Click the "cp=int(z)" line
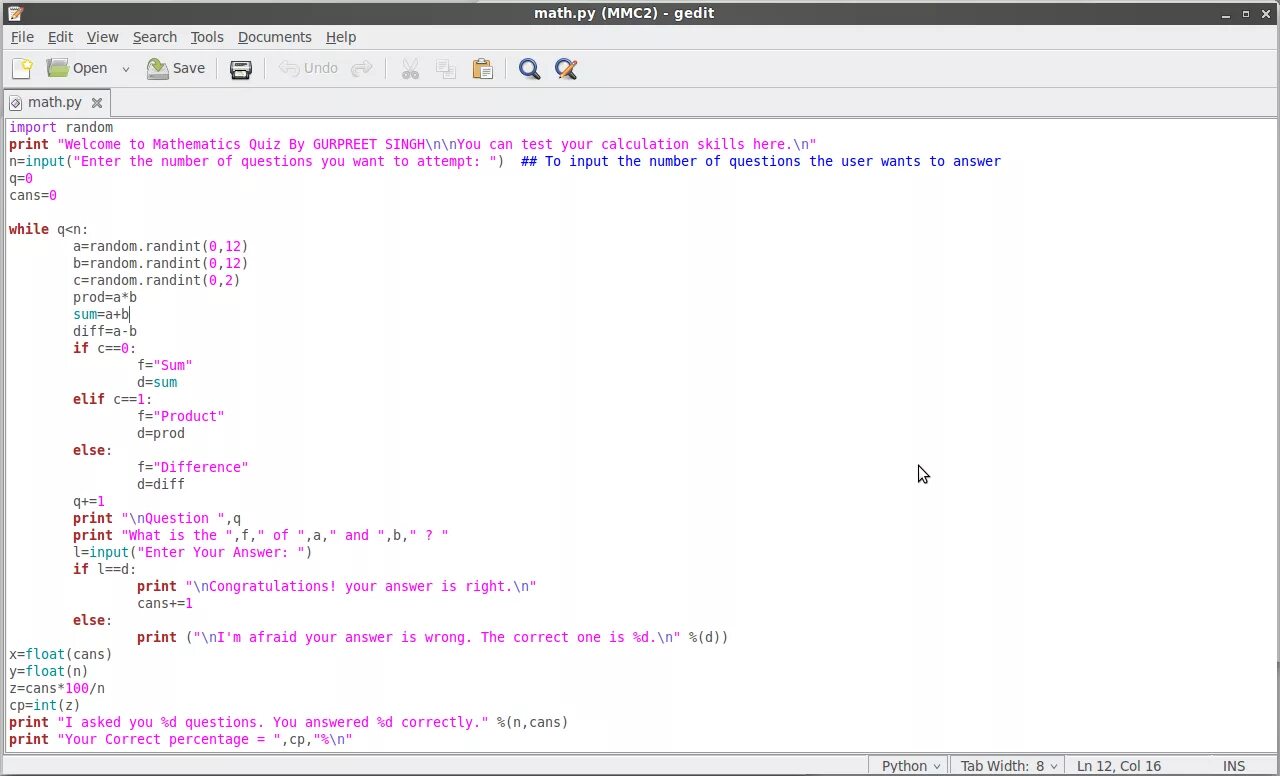The width and height of the screenshot is (1280, 776). point(45,705)
